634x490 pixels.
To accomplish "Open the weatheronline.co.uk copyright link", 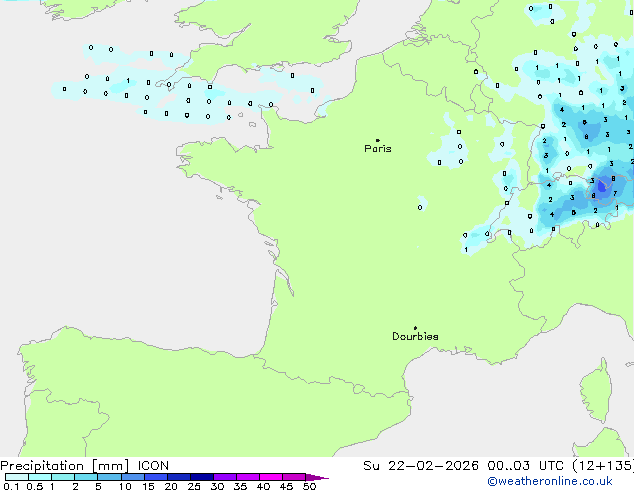I will pyautogui.click(x=550, y=481).
